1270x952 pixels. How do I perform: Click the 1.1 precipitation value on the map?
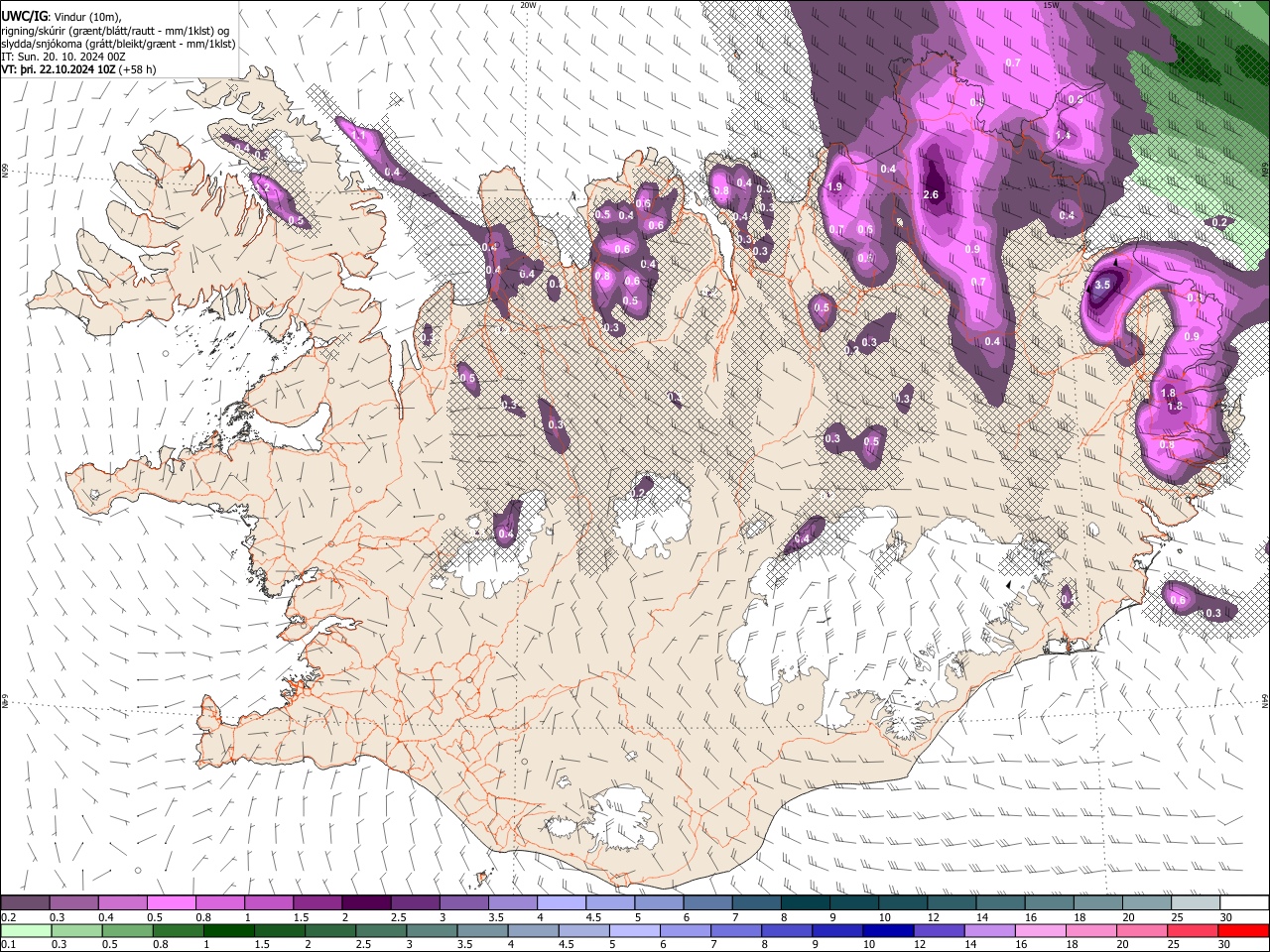359,135
